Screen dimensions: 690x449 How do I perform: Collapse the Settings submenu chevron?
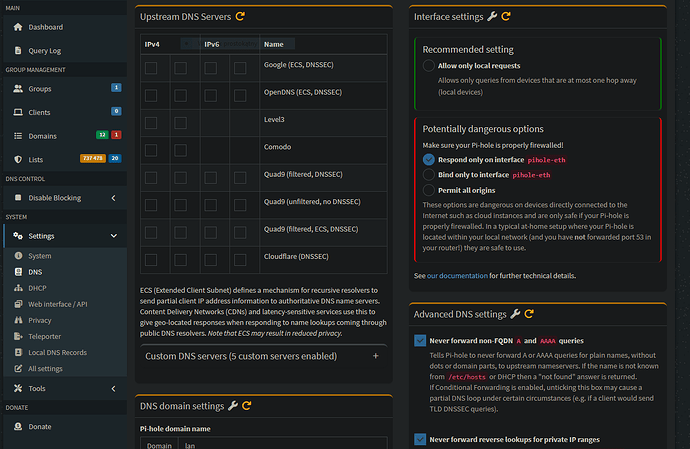114,236
